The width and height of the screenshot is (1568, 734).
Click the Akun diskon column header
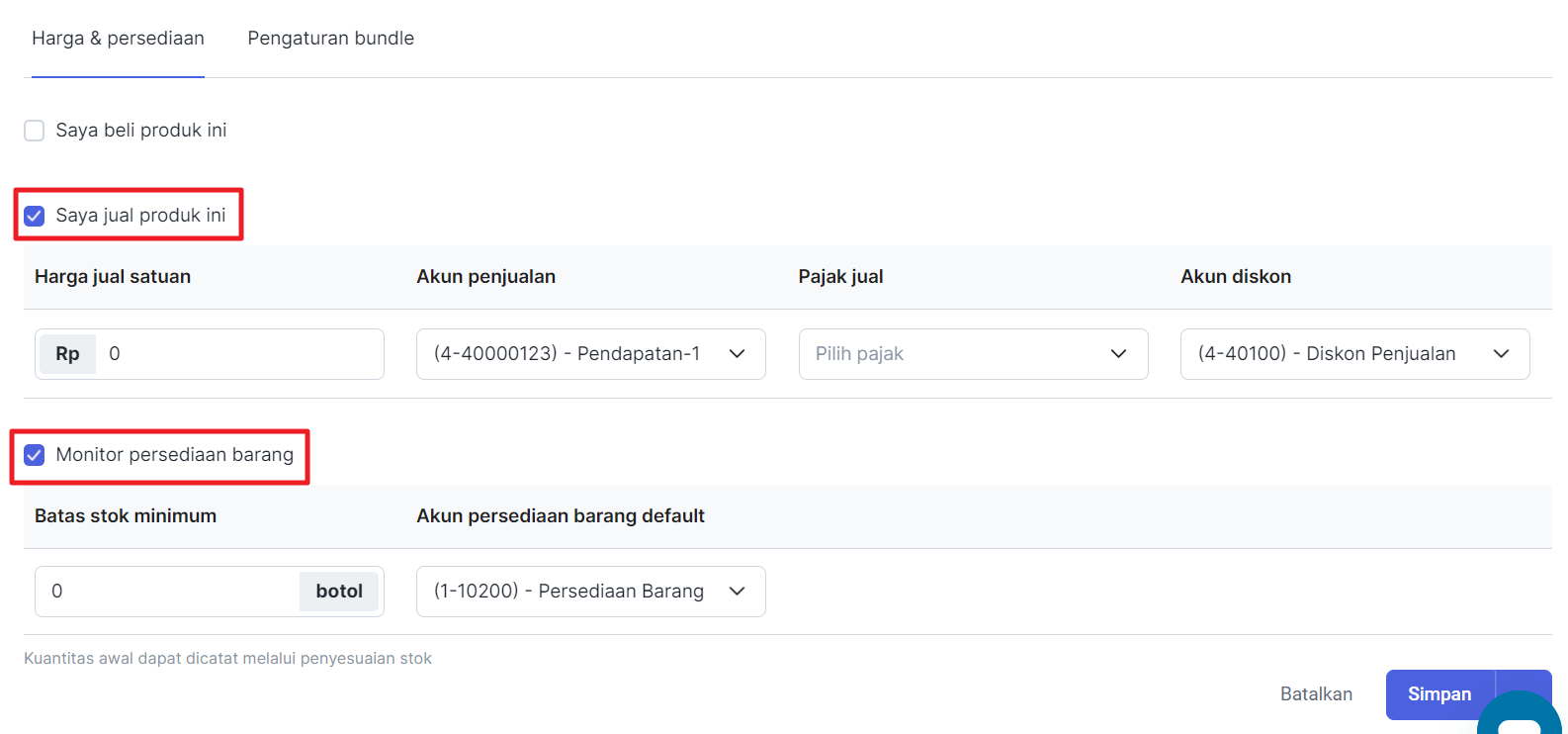click(1236, 277)
